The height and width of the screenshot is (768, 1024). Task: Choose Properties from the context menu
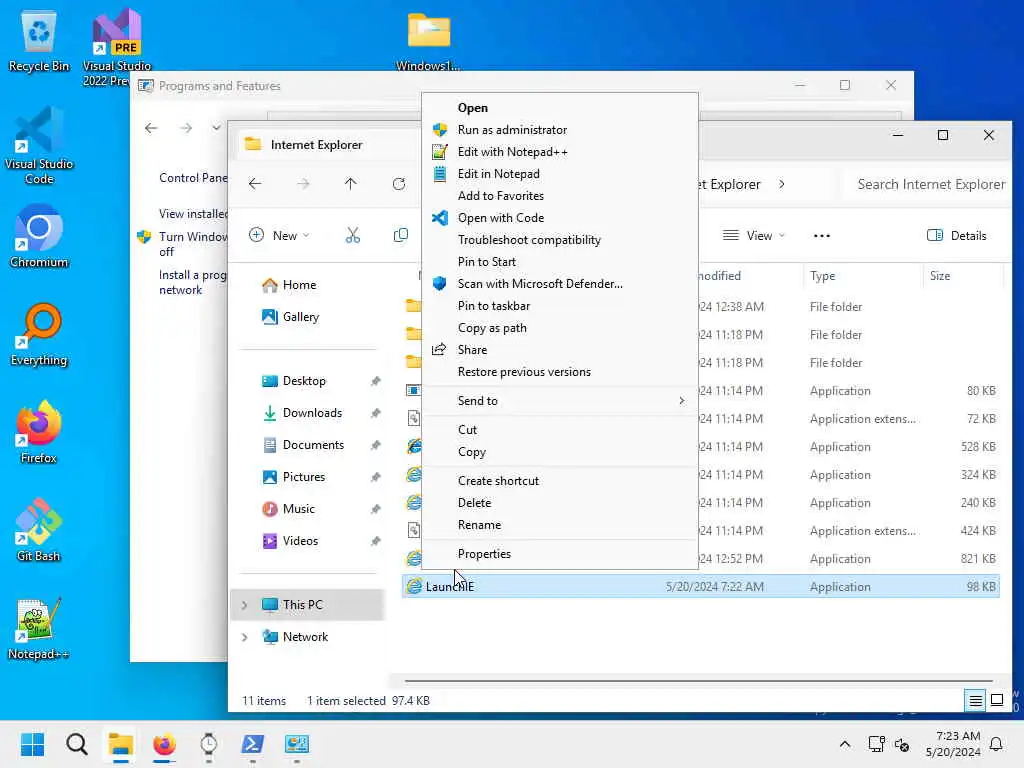(560, 554)
